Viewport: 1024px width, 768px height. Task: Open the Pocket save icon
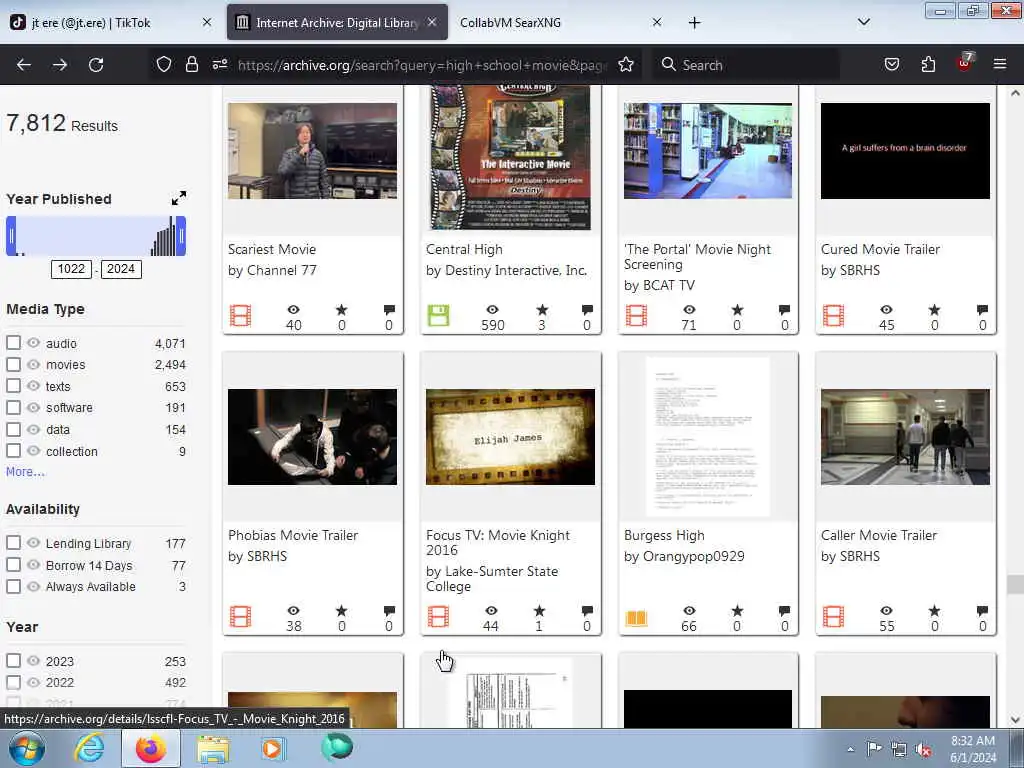892,65
